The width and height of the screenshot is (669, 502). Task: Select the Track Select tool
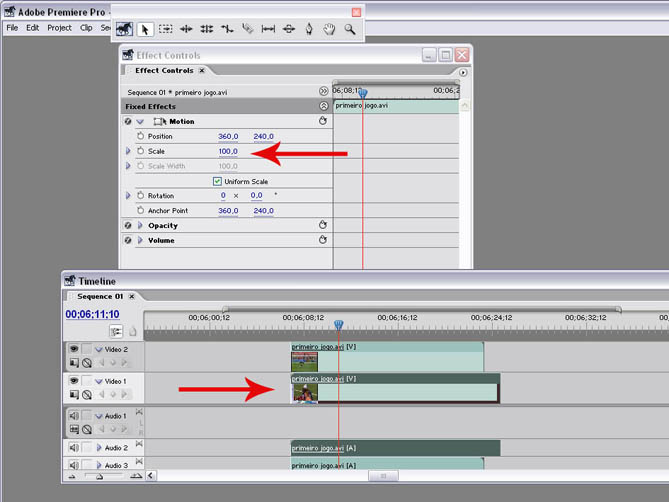pos(166,30)
